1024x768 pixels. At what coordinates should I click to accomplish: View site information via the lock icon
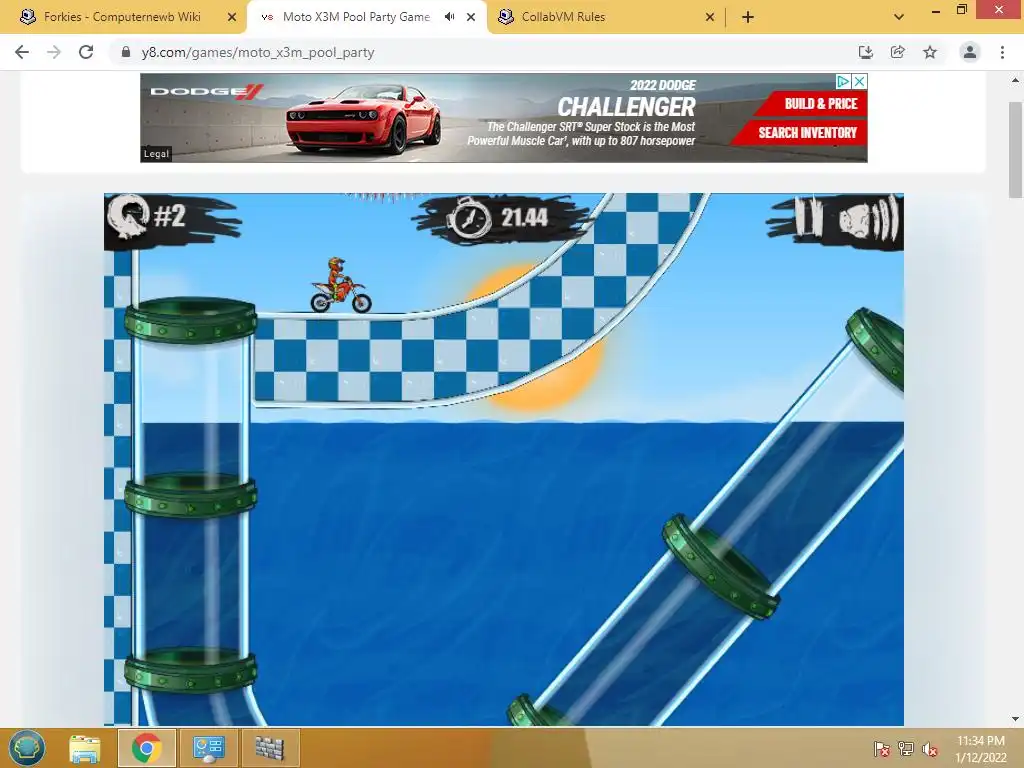[126, 52]
